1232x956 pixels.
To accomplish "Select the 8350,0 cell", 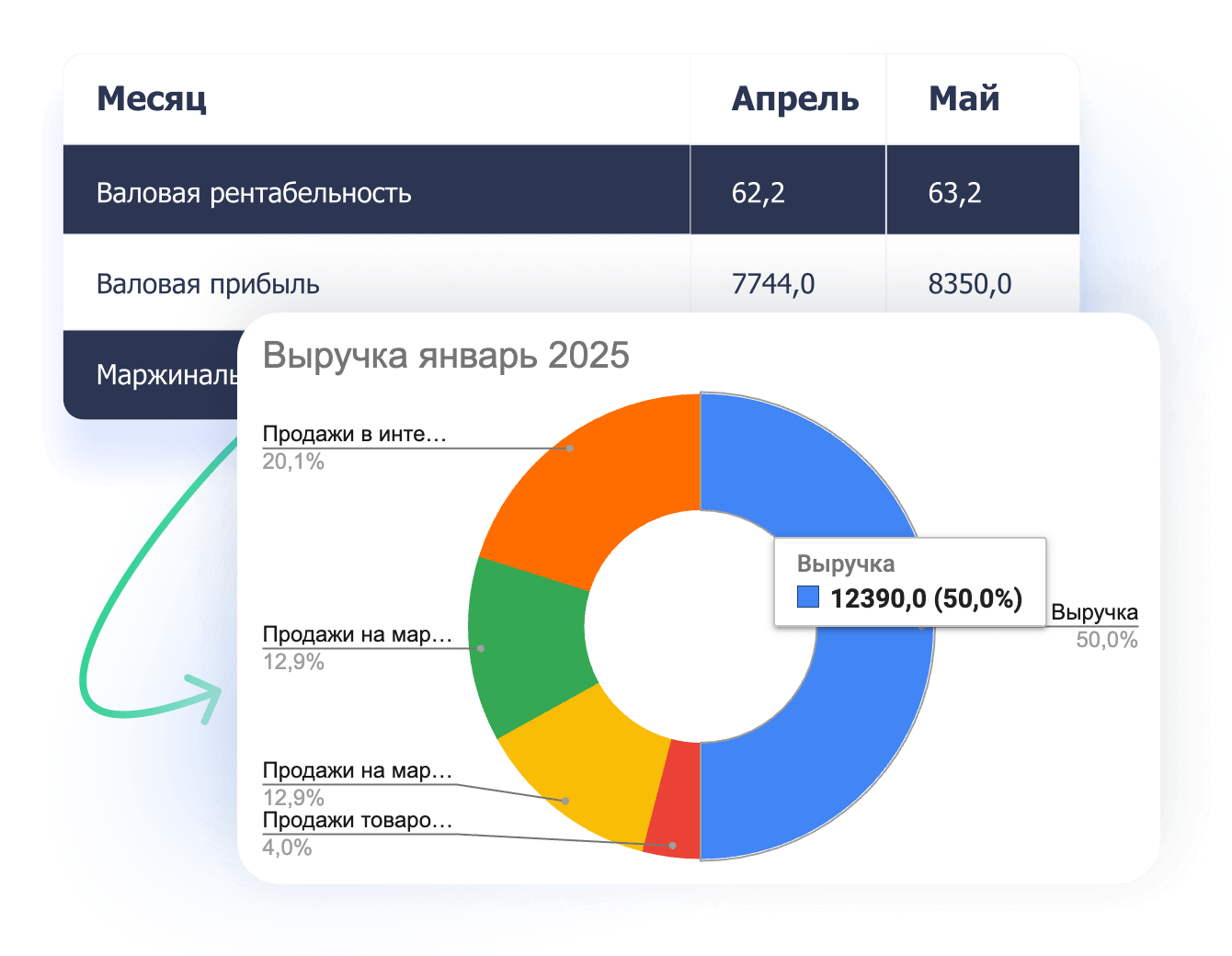I will (x=969, y=284).
